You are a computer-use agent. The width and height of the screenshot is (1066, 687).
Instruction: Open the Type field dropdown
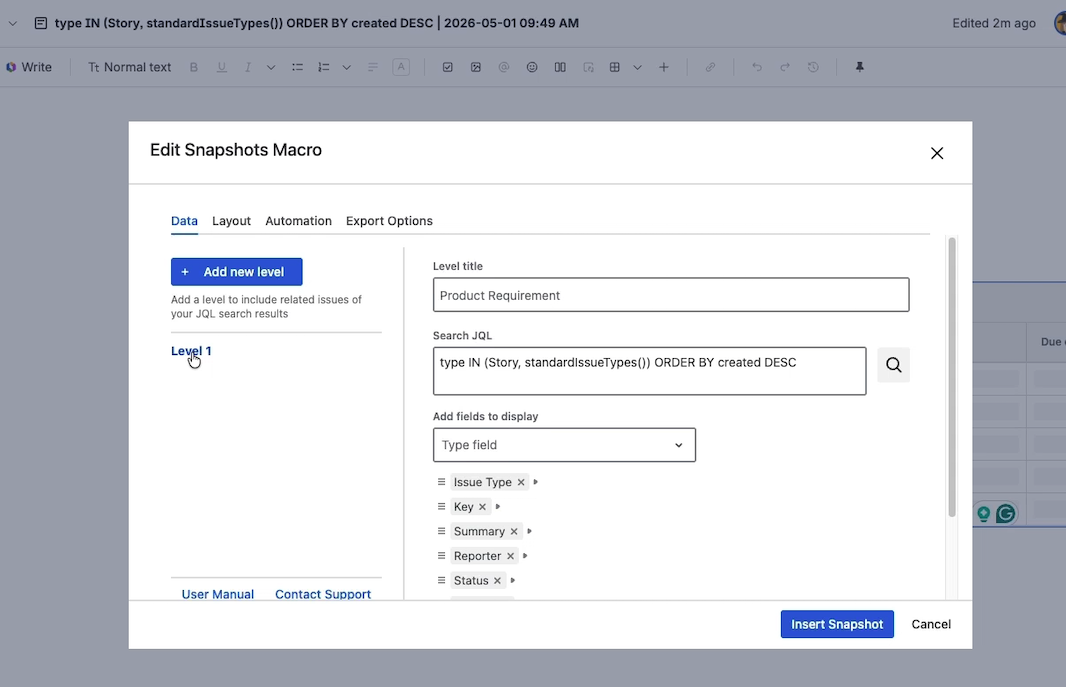pos(564,445)
